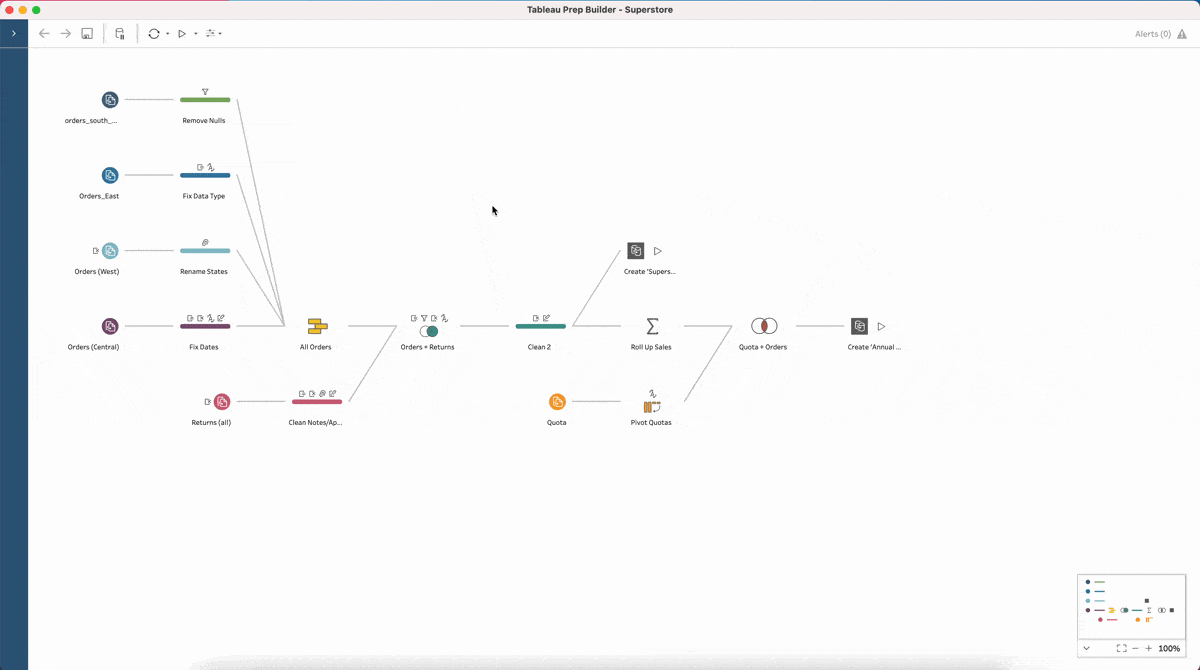
Task: Click the Remove Nulls label
Action: 204,120
